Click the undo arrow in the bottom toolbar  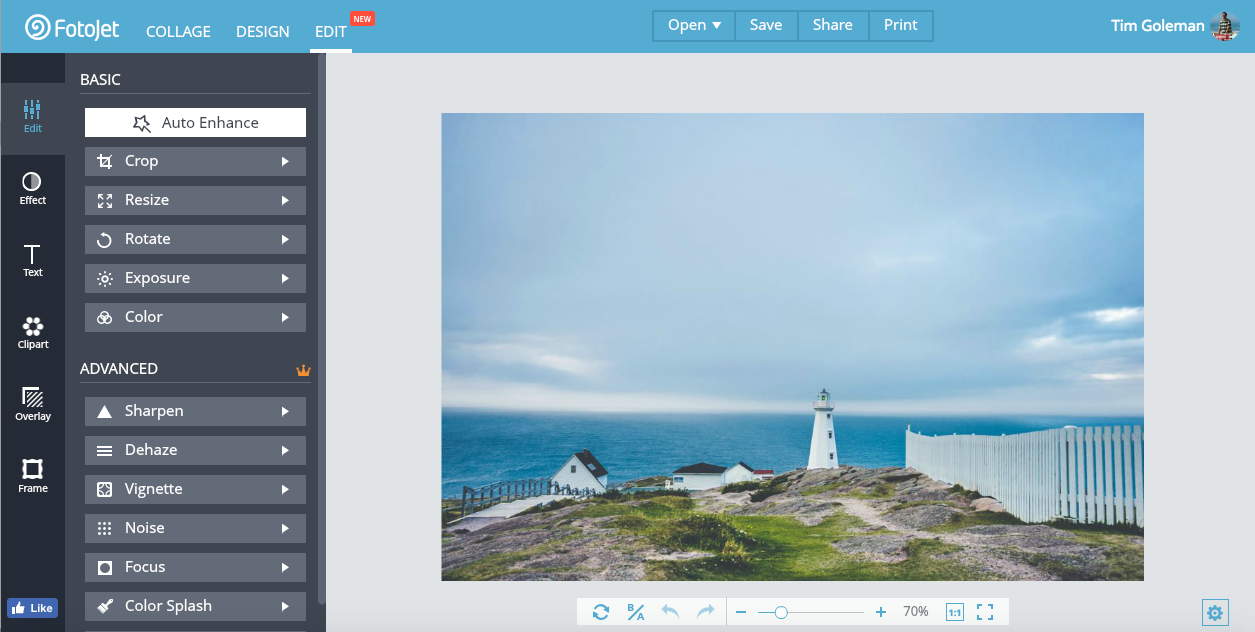670,612
